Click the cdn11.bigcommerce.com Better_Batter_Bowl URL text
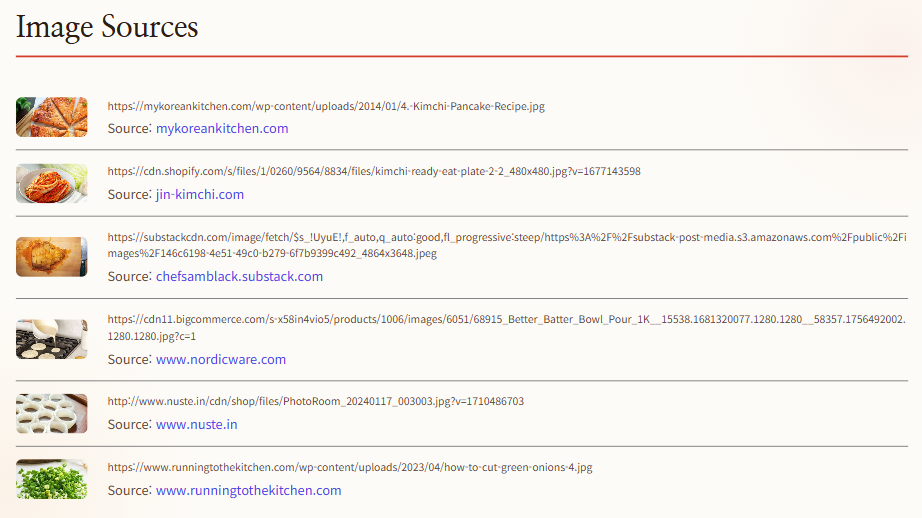The height and width of the screenshot is (518, 922). 506,327
